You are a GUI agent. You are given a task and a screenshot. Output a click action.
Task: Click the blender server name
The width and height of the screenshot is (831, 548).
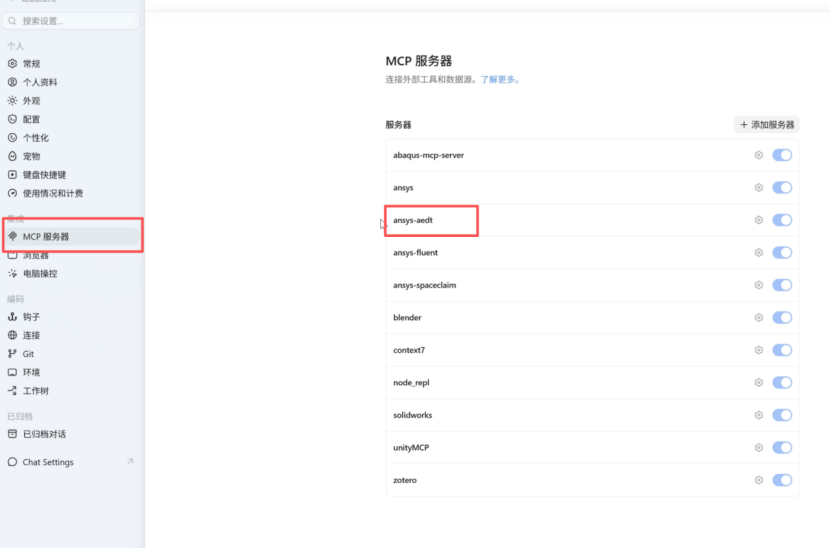click(x=407, y=317)
